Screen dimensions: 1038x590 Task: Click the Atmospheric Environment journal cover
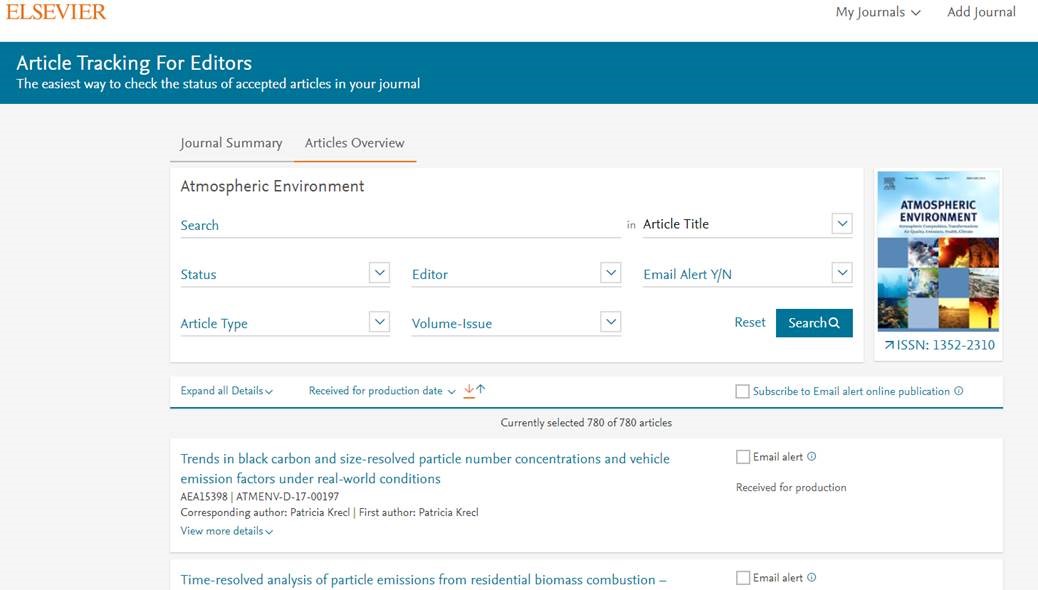[x=938, y=251]
